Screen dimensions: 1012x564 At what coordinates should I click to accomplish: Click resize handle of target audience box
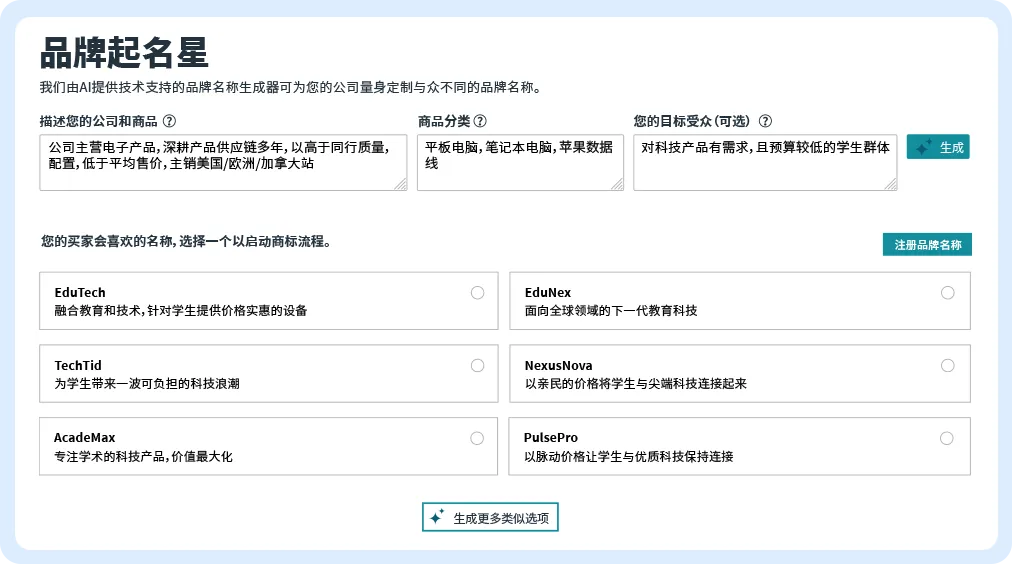point(890,184)
